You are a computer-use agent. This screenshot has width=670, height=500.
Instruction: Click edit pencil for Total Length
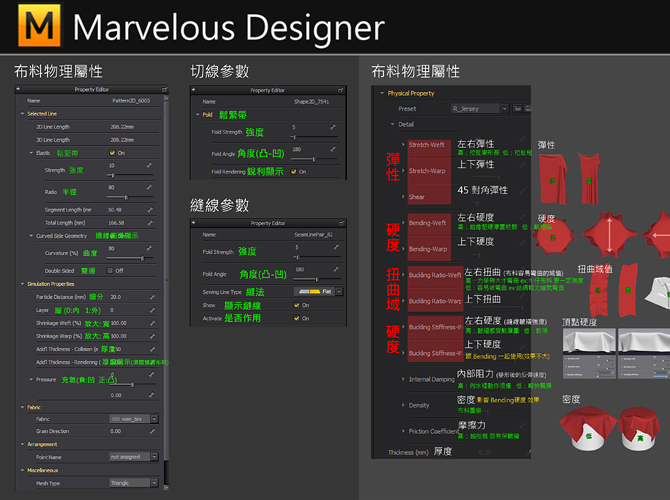point(150,223)
